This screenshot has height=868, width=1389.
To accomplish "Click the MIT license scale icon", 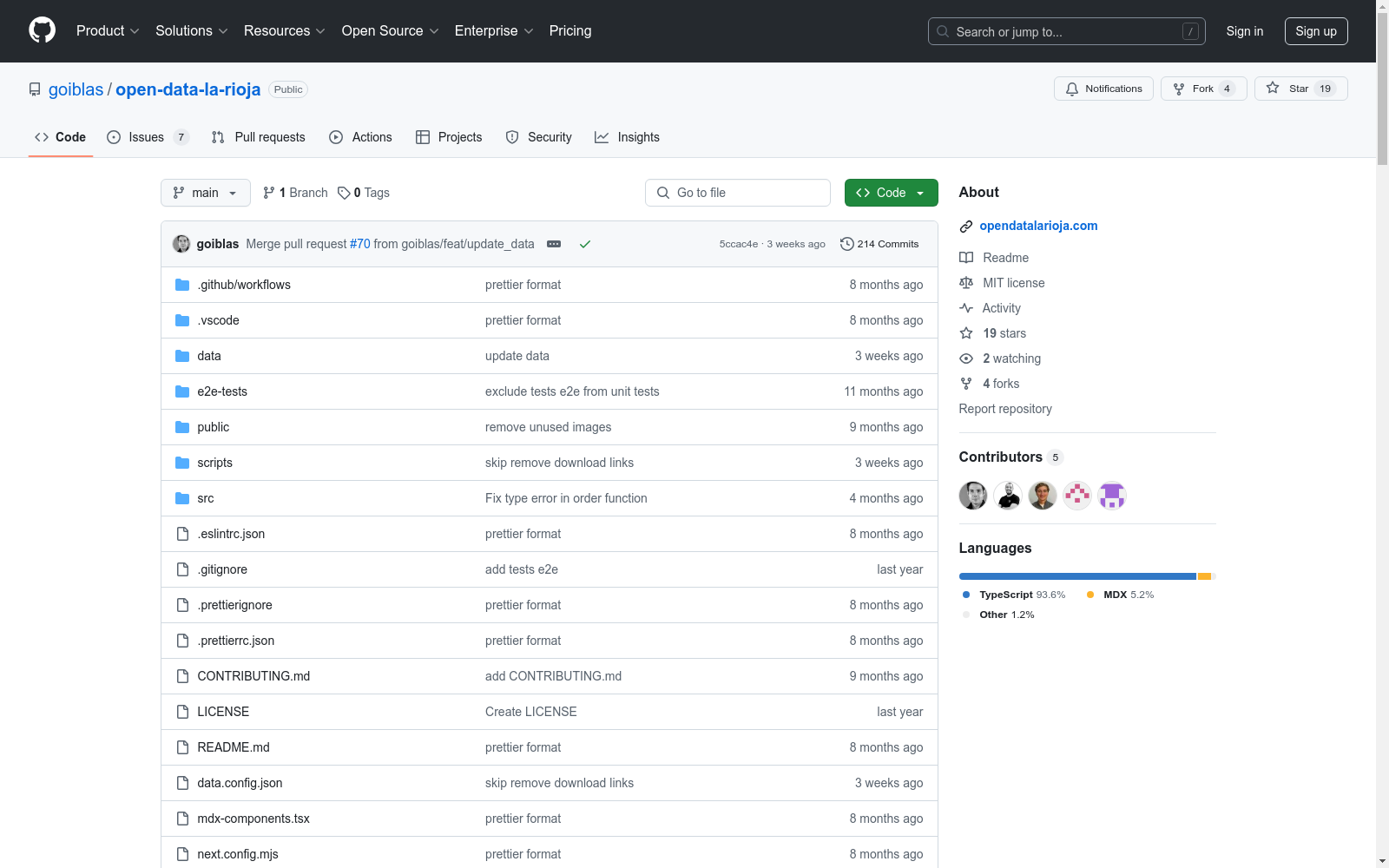I will pos(966,283).
